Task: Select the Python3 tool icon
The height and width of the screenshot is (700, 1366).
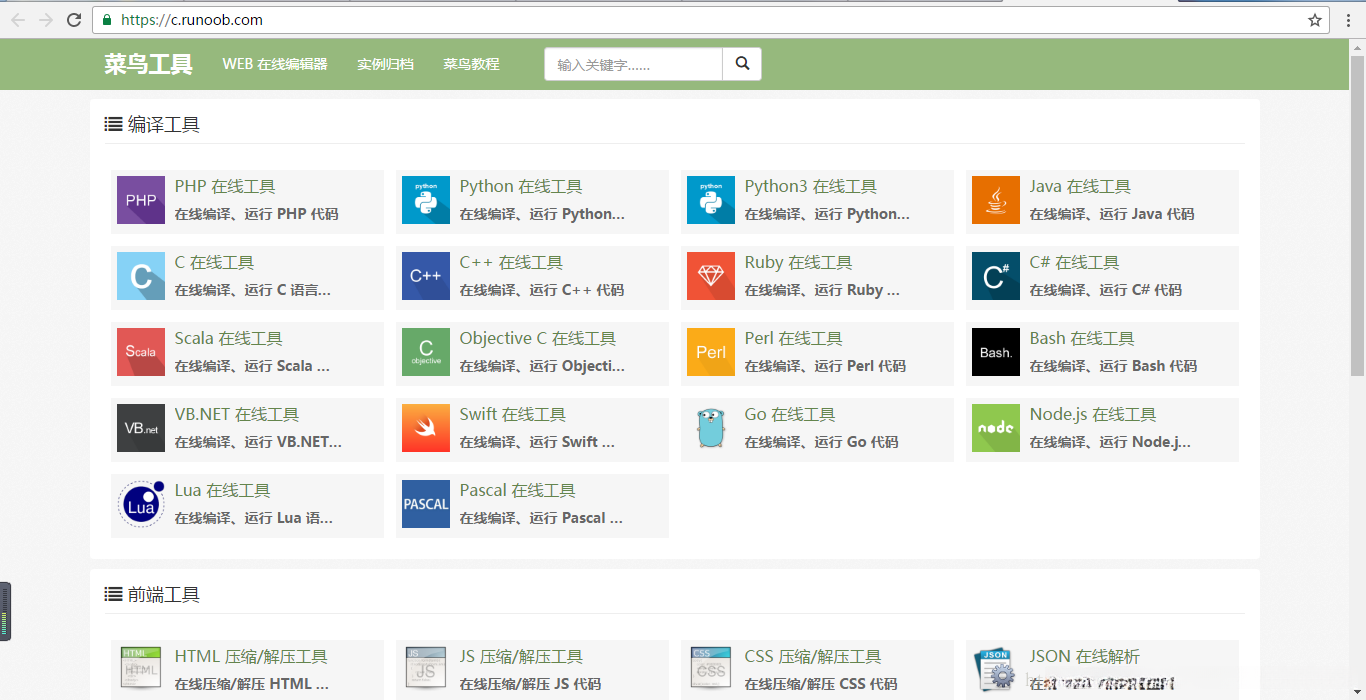Action: click(711, 200)
